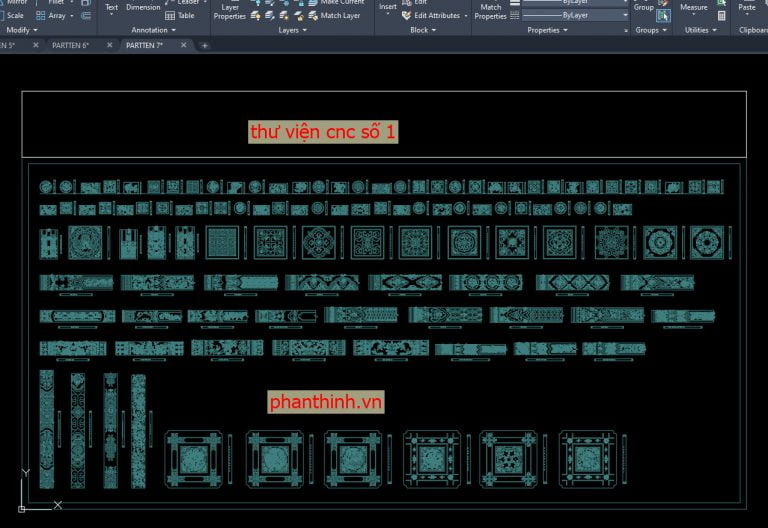Toggle group selection on/off icon
The height and width of the screenshot is (528, 768).
[663, 16]
